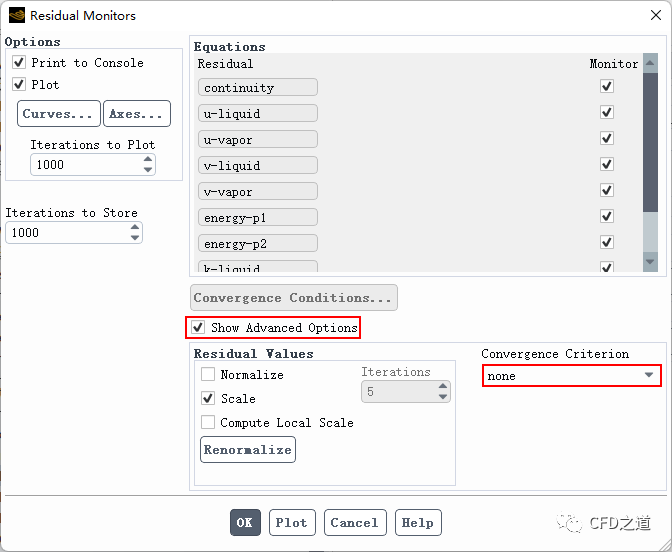This screenshot has width=672, height=552.
Task: Uncheck Show Advanced Options
Action: pyautogui.click(x=198, y=328)
